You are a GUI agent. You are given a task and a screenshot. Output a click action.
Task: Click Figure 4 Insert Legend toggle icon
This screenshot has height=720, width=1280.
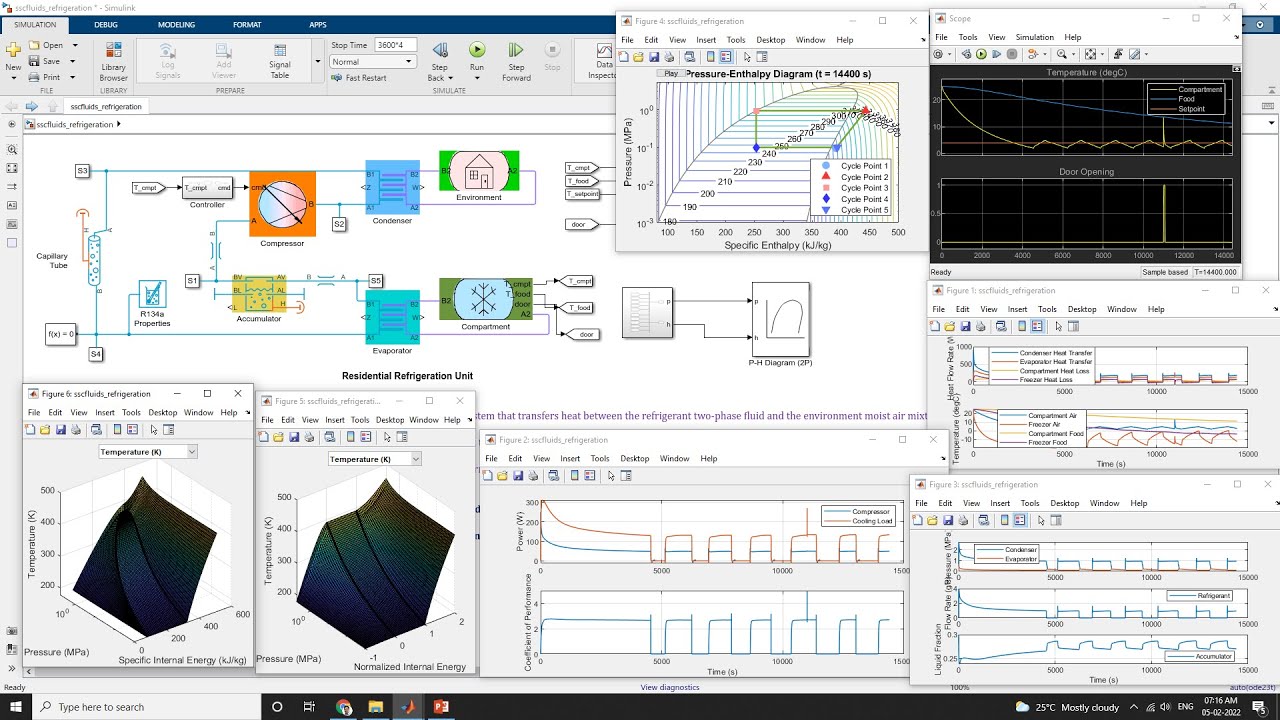pos(726,57)
